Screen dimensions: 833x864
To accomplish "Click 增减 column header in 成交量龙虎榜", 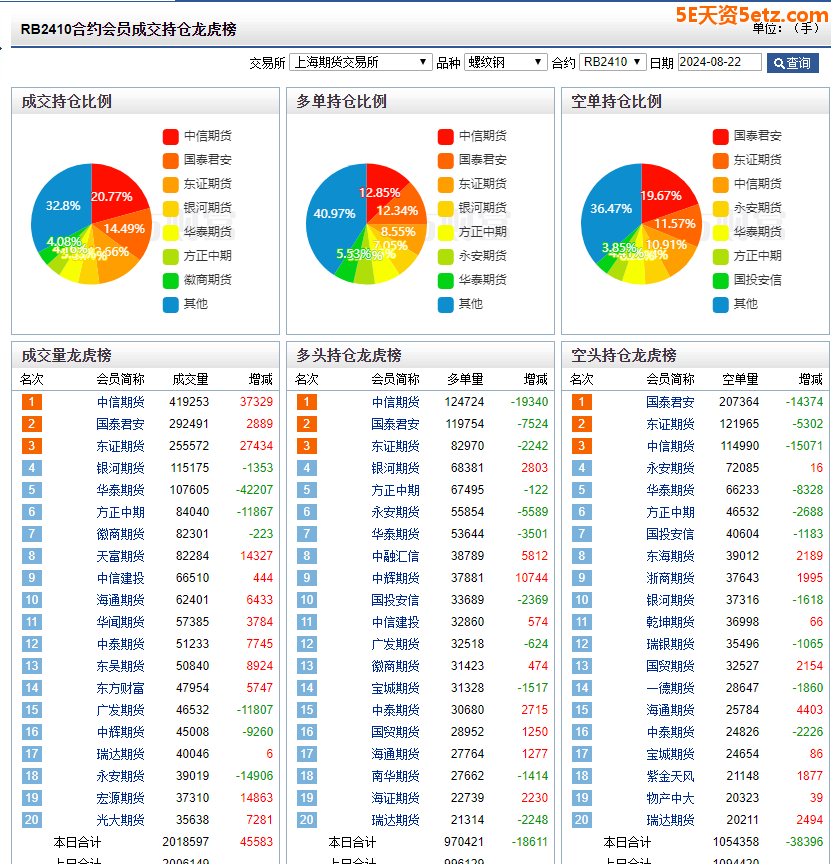I will click(x=260, y=380).
